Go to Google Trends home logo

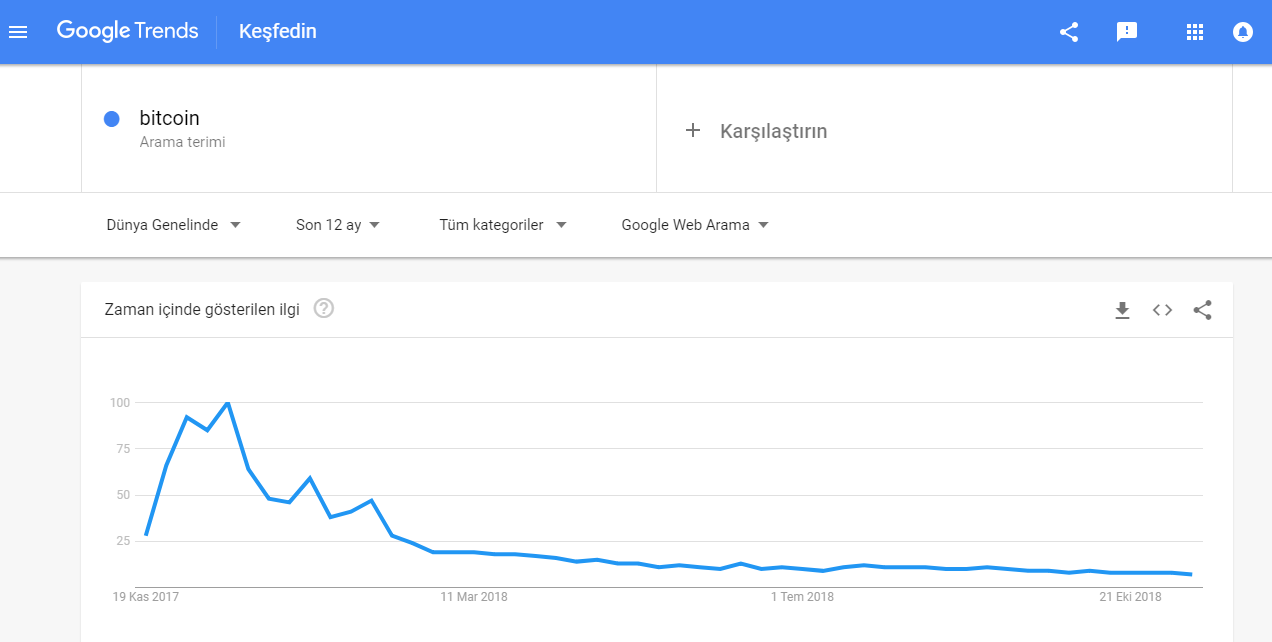(127, 31)
